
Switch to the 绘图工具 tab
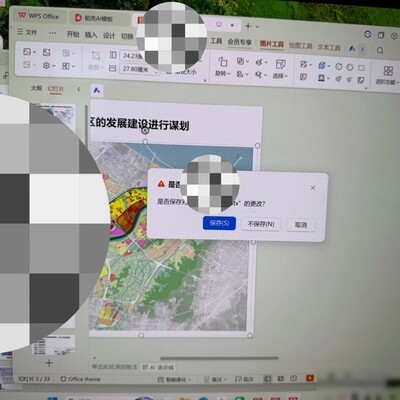tap(300, 45)
